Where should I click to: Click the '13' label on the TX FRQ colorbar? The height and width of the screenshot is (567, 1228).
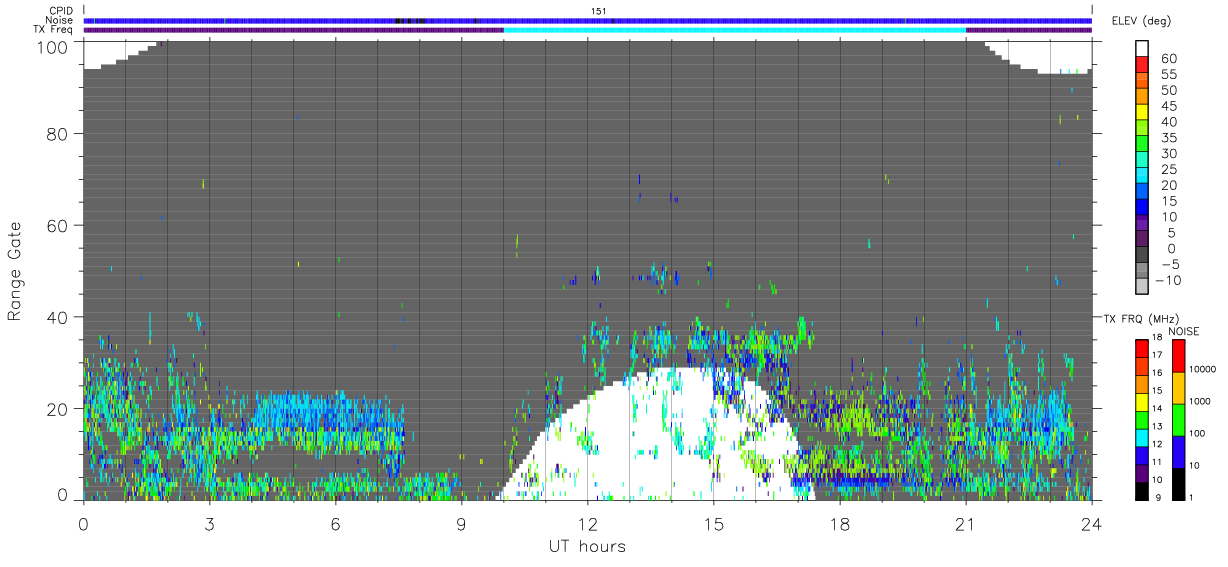(1157, 426)
